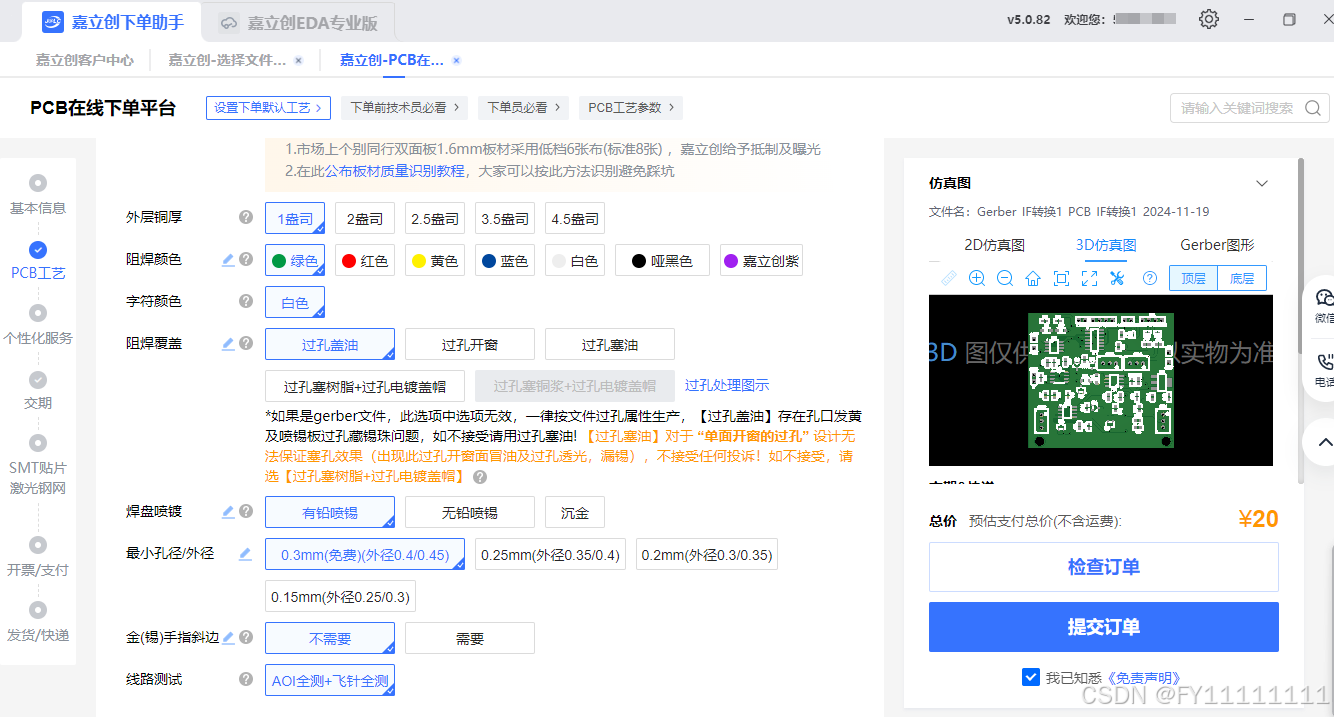
Task: Click help icon beside 外层铜厚
Action: coord(245,217)
